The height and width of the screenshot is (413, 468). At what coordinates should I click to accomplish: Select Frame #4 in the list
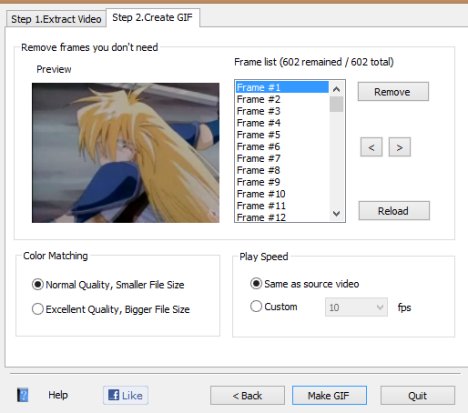click(x=282, y=123)
